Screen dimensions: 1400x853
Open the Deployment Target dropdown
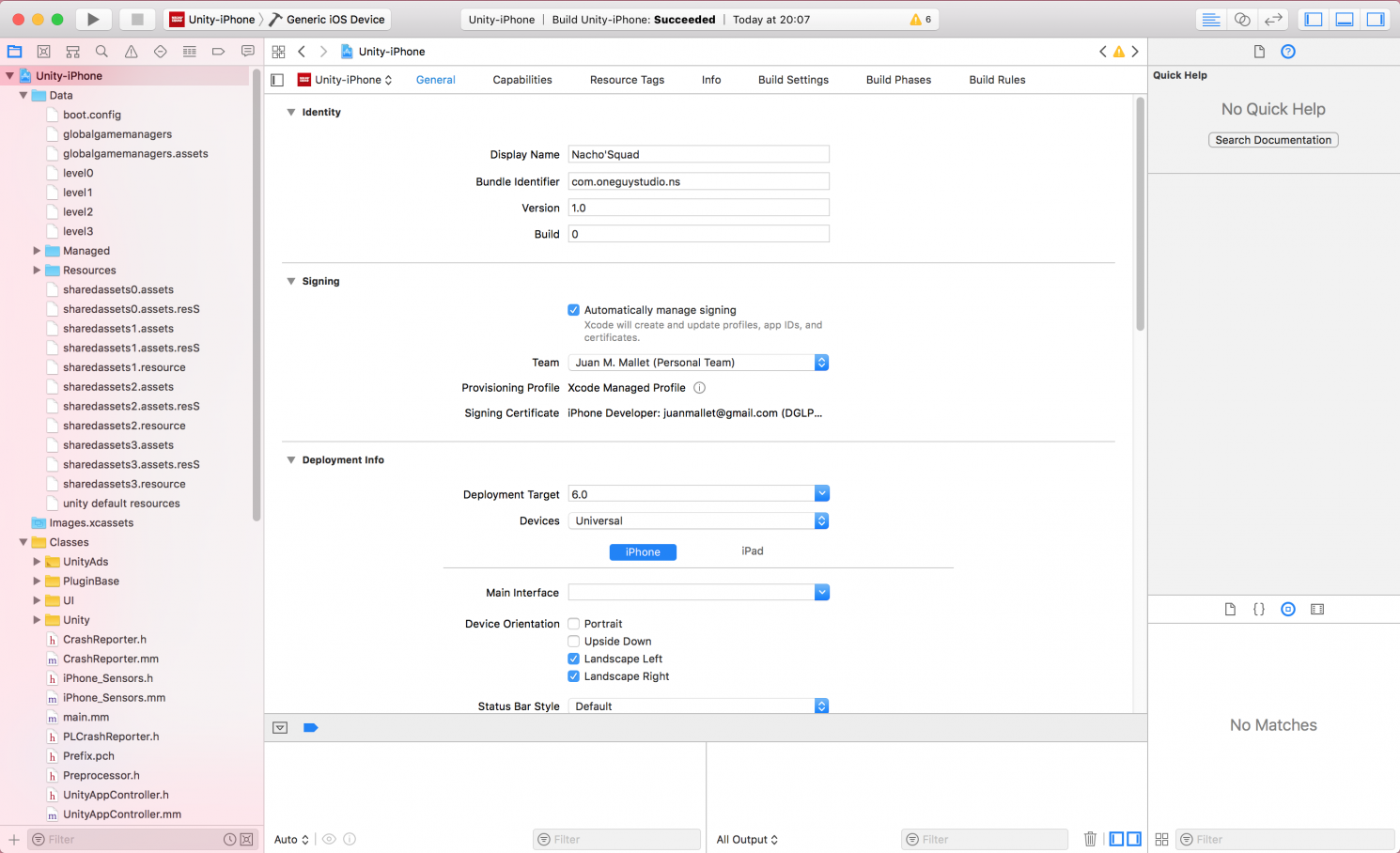coord(698,494)
